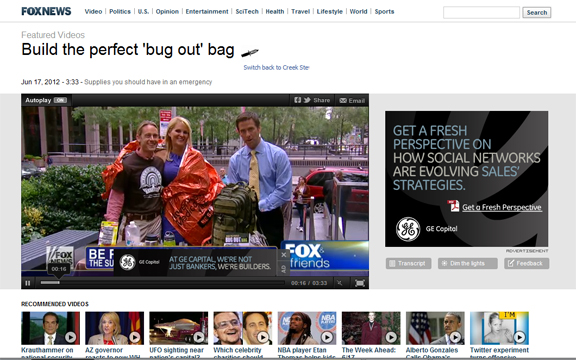Open the U.S. news section

[x=143, y=11]
